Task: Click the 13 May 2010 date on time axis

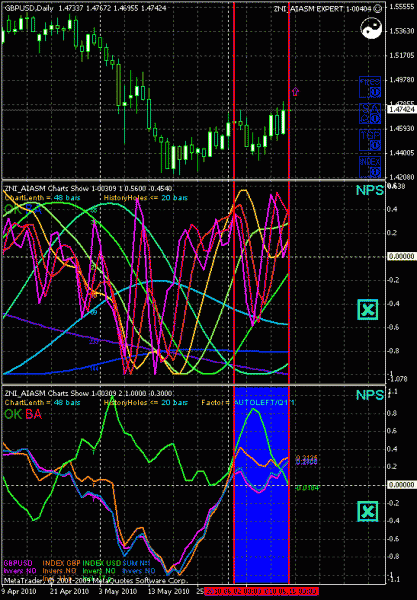Action: point(168,592)
